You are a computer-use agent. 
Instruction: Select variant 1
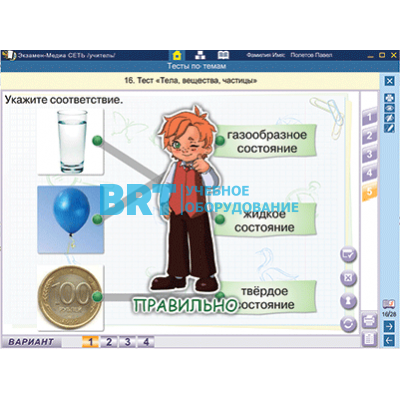[x=90, y=342]
